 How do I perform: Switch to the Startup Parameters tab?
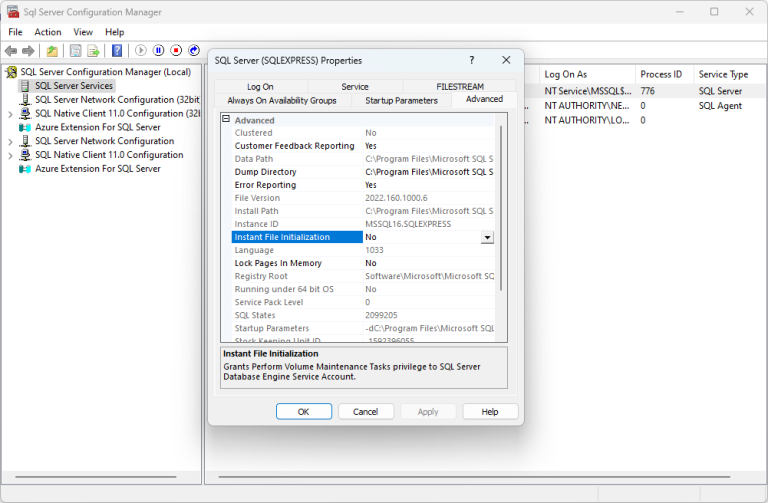[x=402, y=100]
